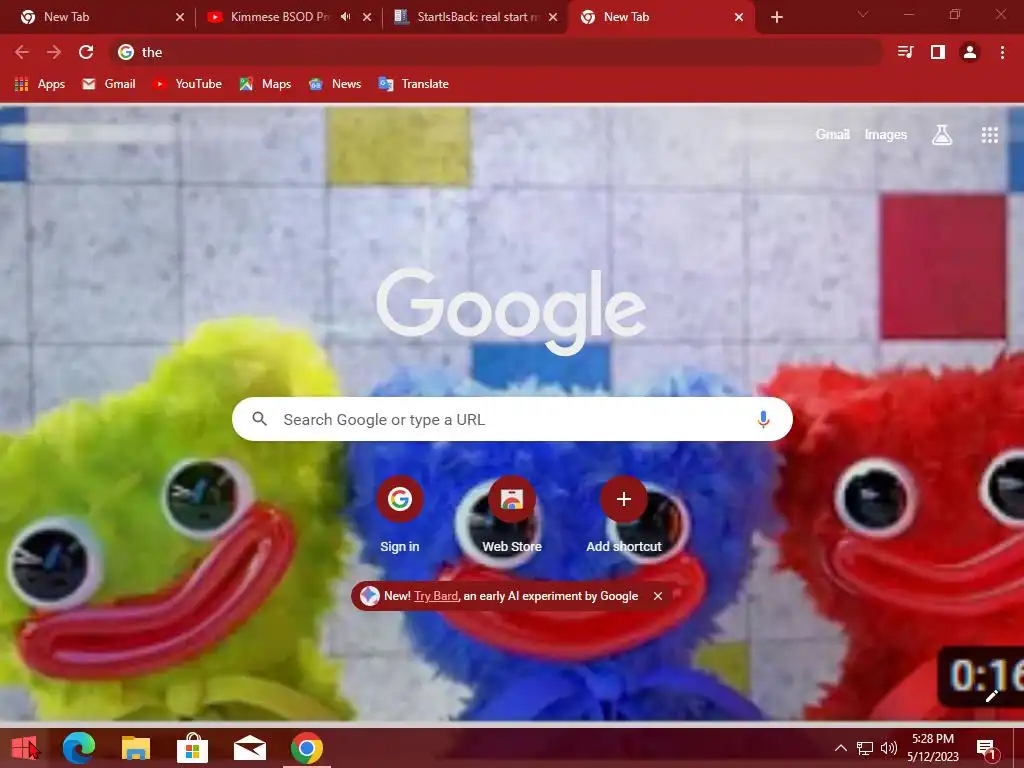Click the Google search box
The height and width of the screenshot is (768, 1024).
(512, 419)
